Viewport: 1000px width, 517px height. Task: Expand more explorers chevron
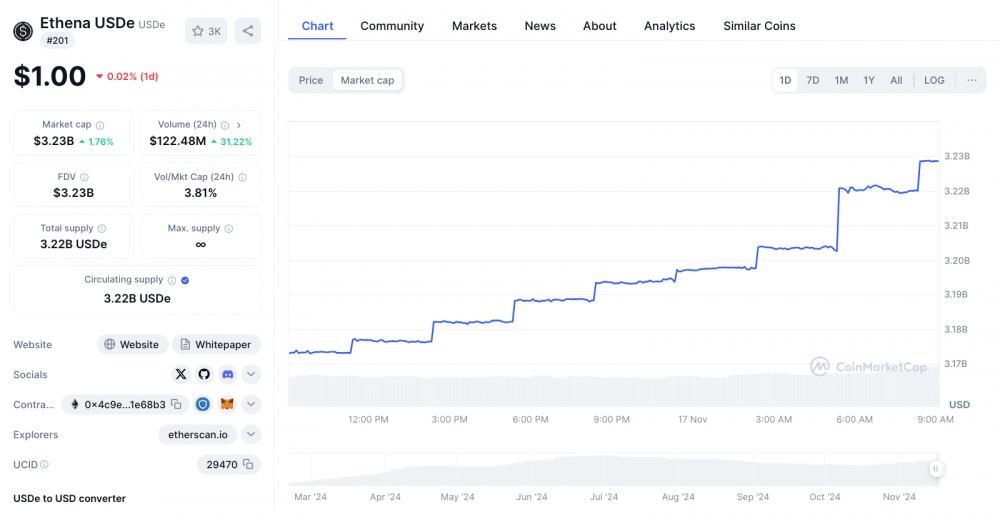point(251,435)
